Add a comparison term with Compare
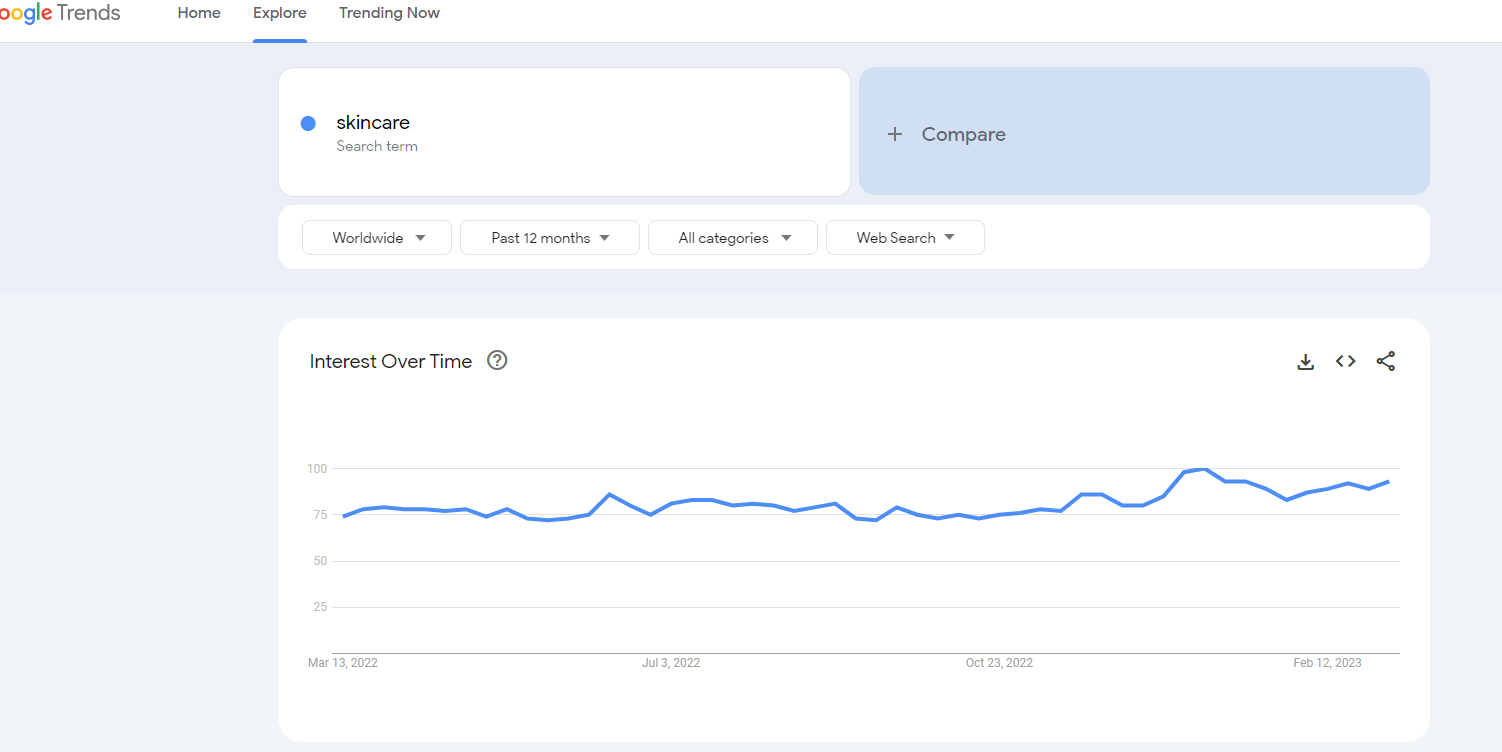 click(x=1144, y=131)
